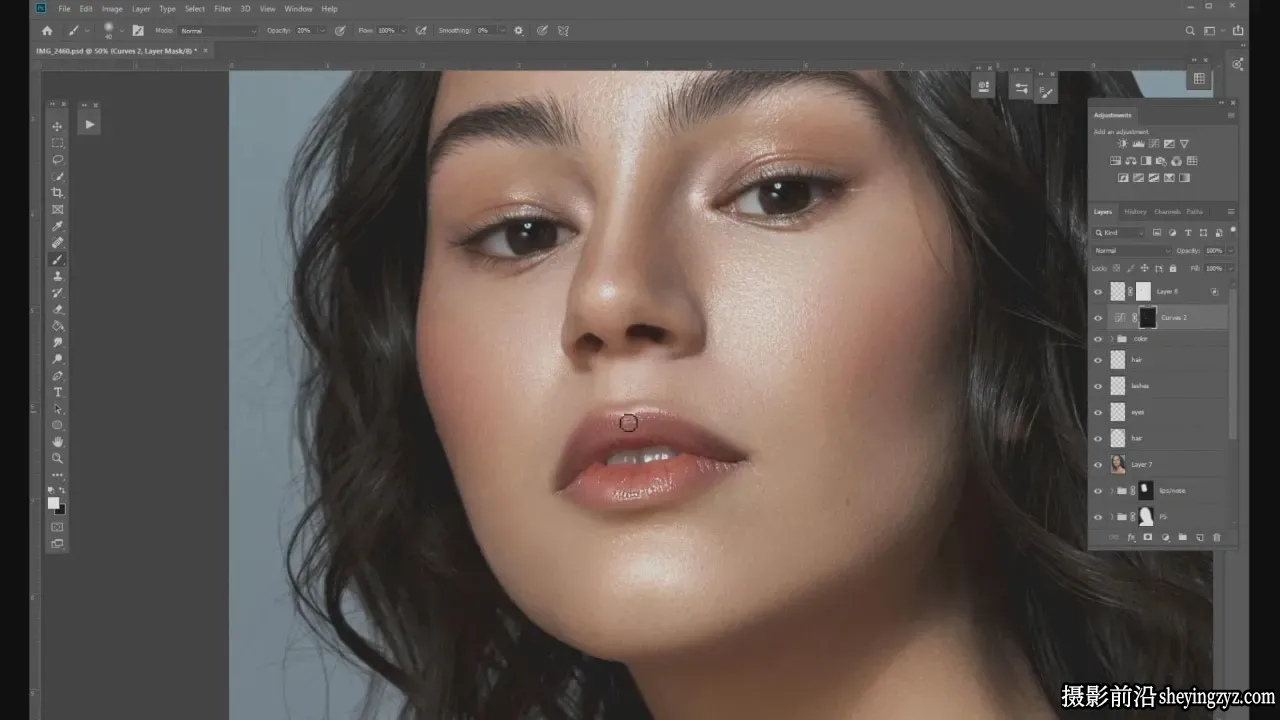Toggle visibility of the color group

coord(1098,339)
